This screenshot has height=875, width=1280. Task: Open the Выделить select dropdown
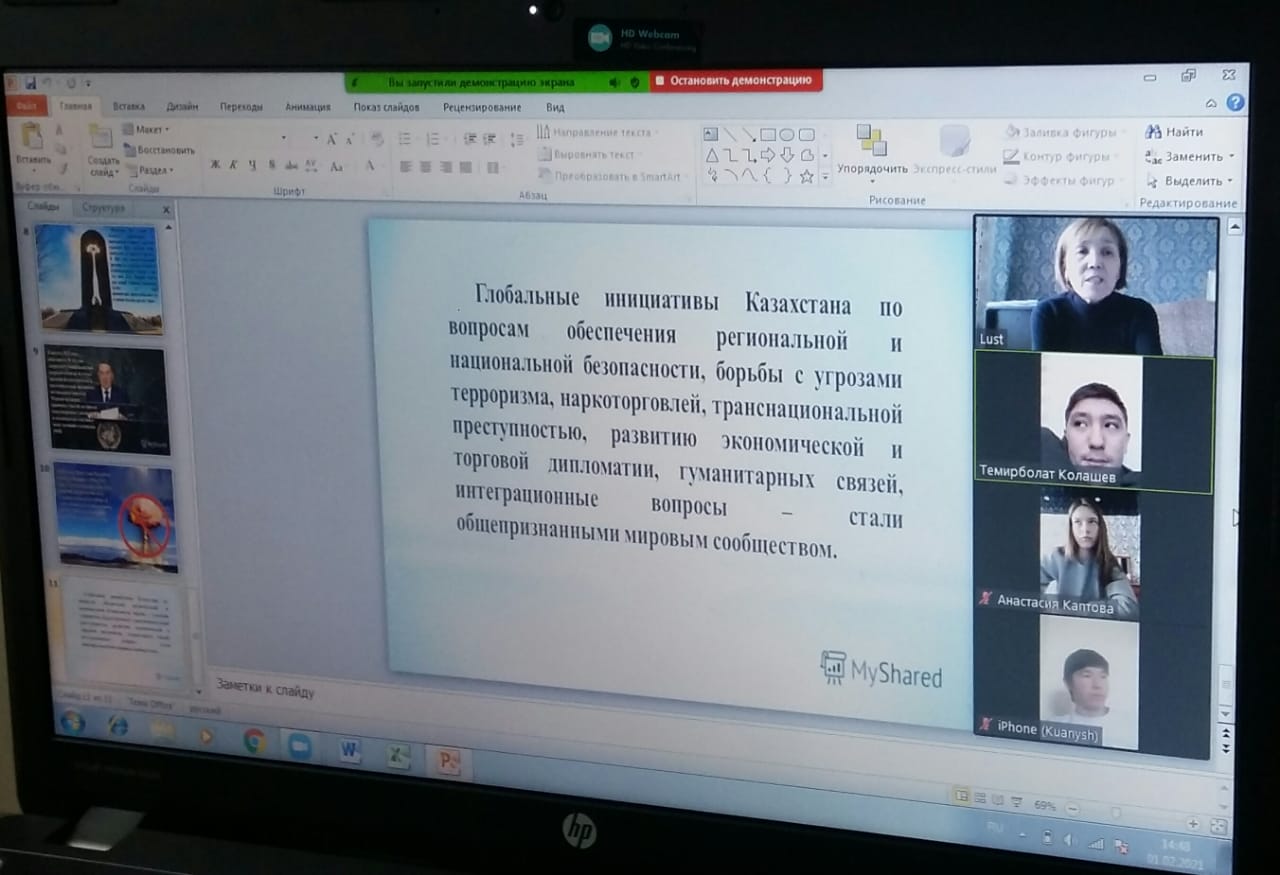pos(1189,182)
